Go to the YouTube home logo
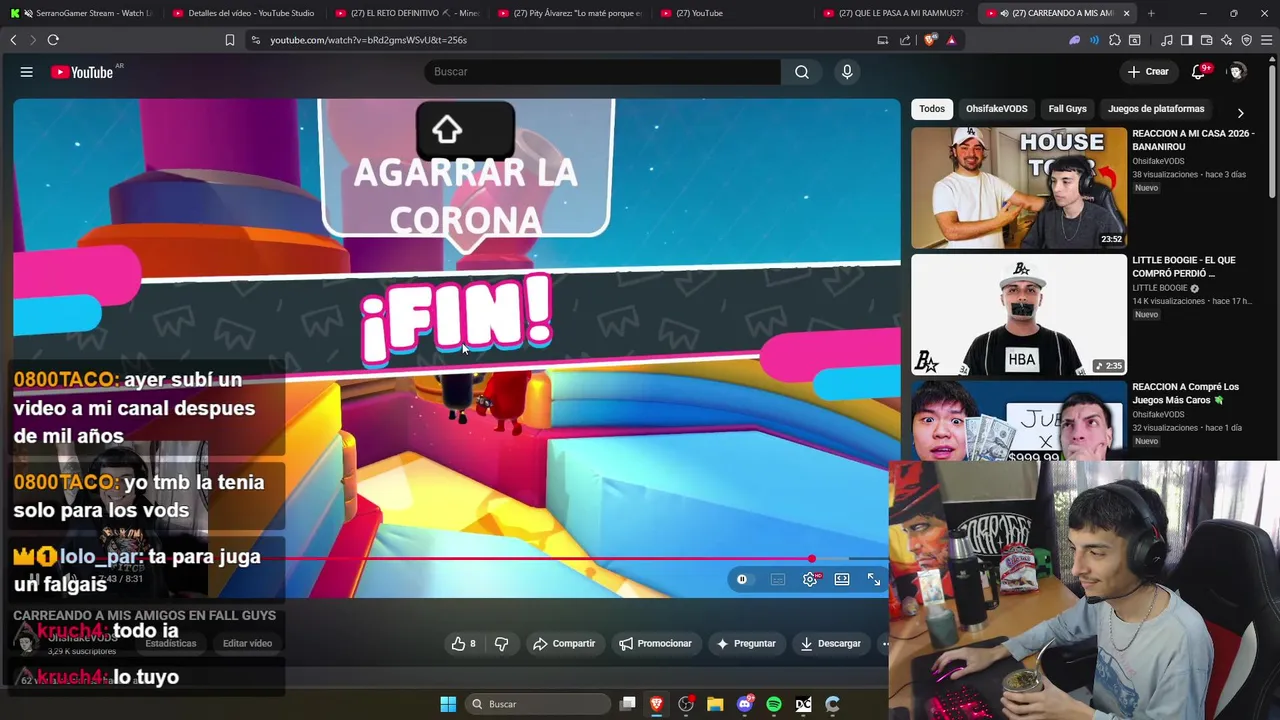This screenshot has width=1280, height=720. pos(84,72)
